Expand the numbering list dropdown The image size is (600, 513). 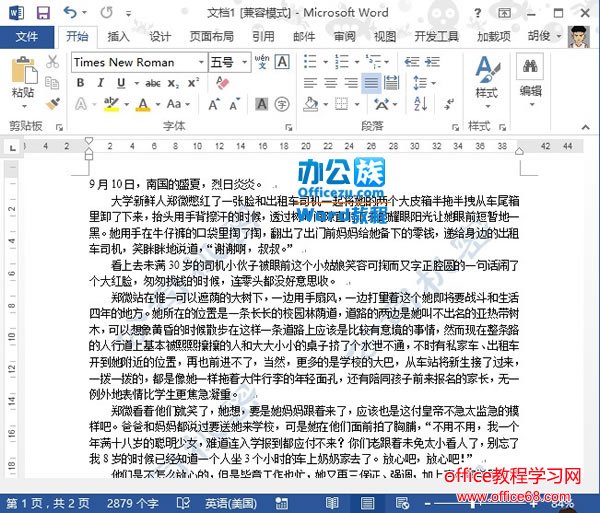click(357, 62)
